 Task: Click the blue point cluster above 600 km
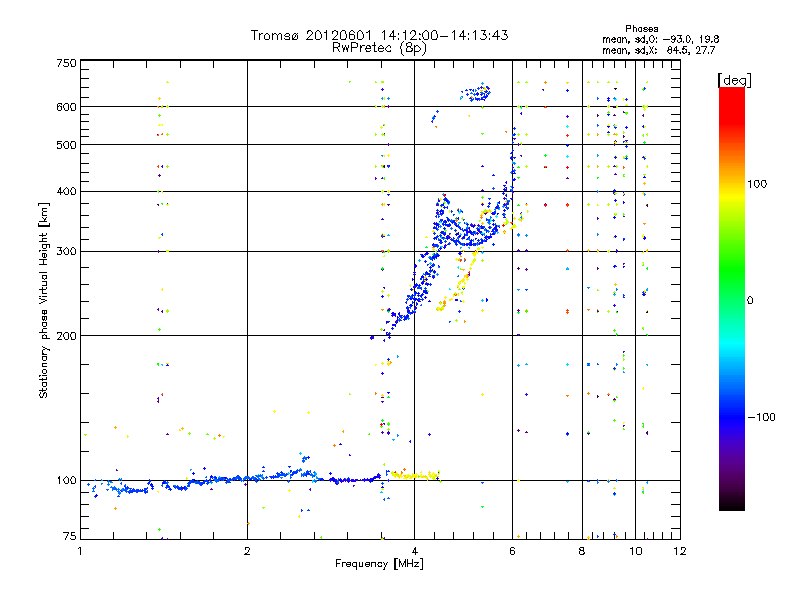[x=476, y=93]
